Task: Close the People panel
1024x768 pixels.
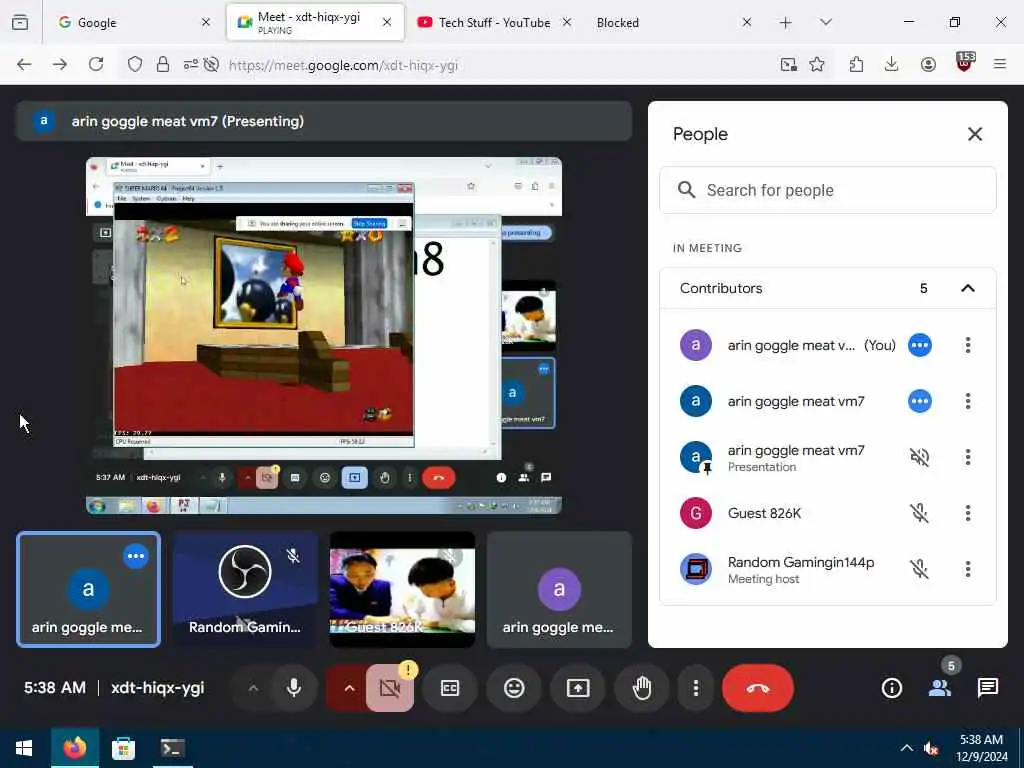Action: coord(975,134)
